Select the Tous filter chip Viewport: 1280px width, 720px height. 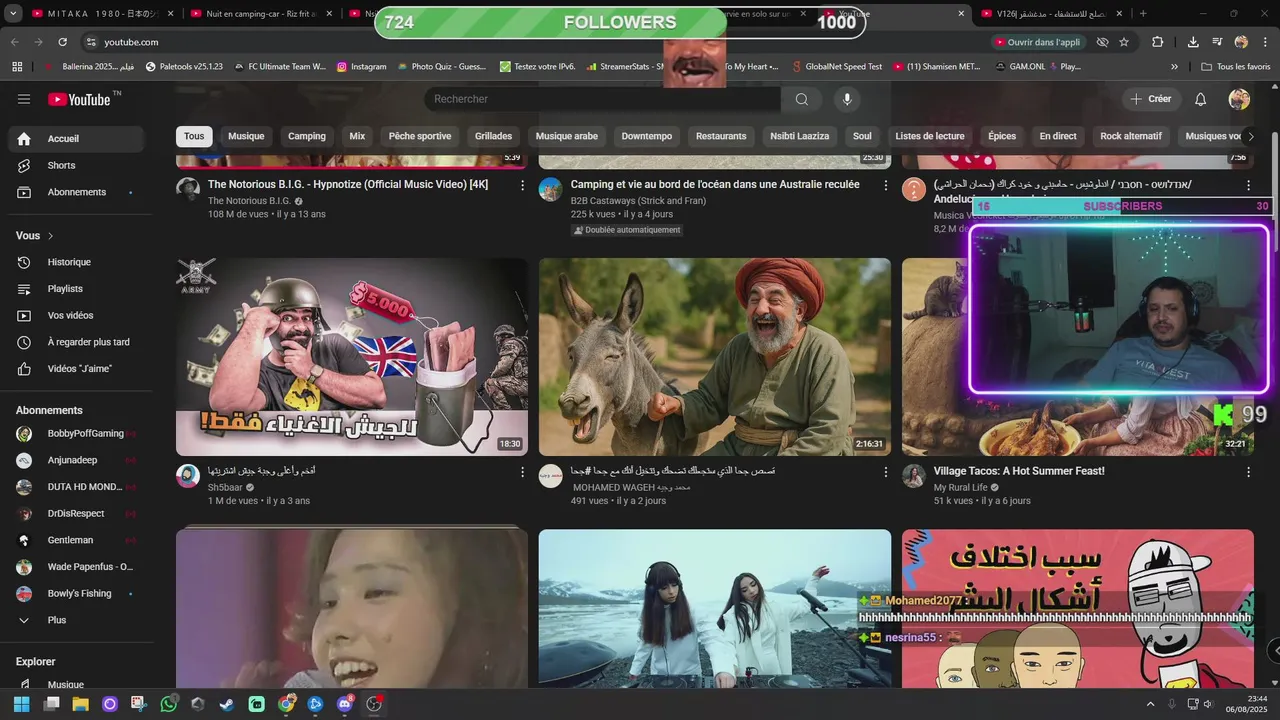(194, 136)
